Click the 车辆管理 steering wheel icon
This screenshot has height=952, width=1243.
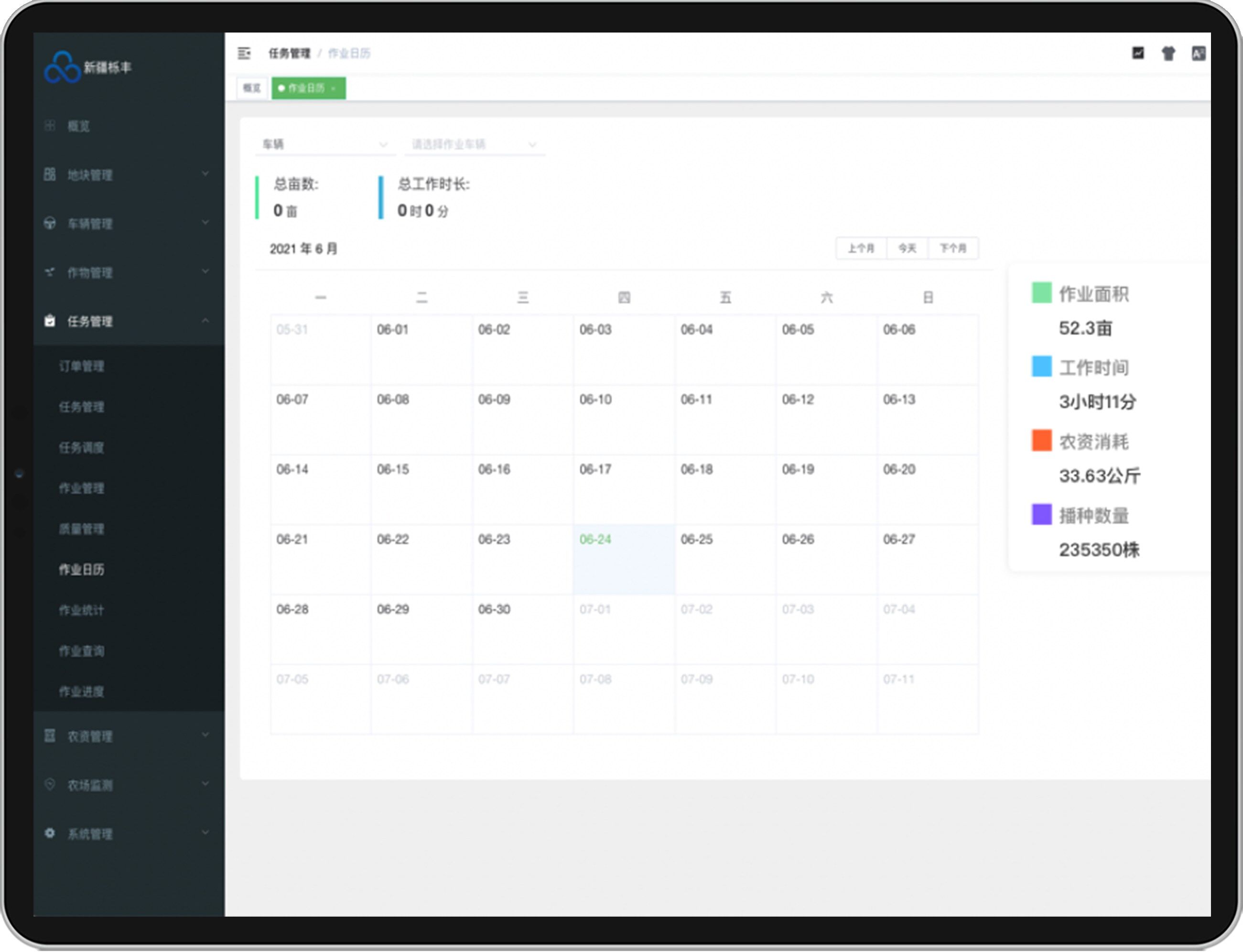(x=50, y=223)
